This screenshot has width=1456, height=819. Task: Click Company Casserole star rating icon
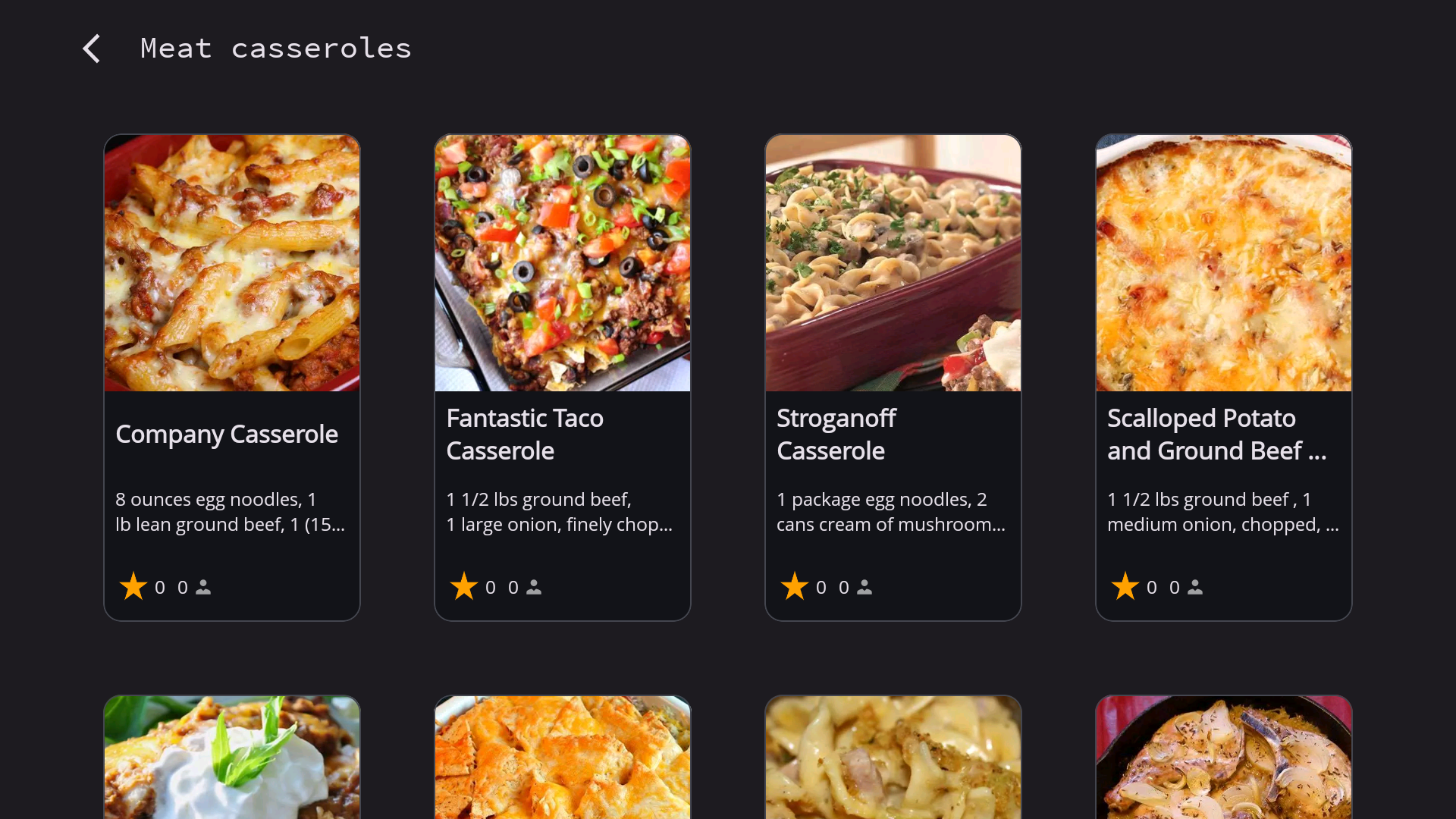point(133,587)
